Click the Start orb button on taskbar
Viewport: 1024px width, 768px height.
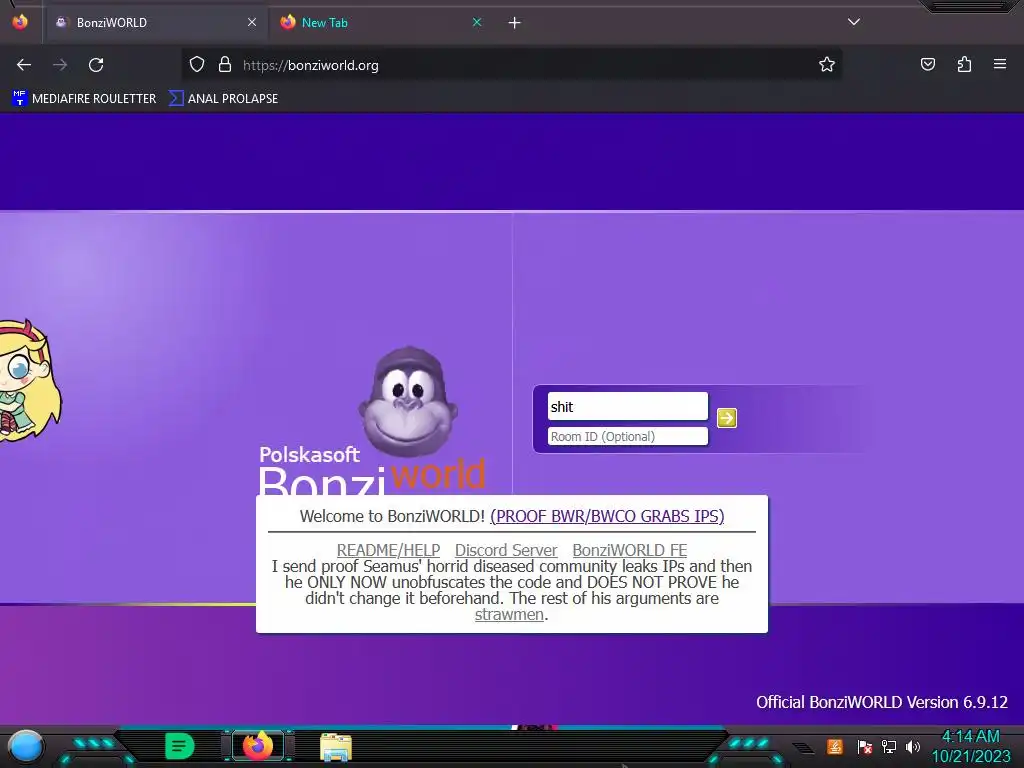pyautogui.click(x=26, y=746)
